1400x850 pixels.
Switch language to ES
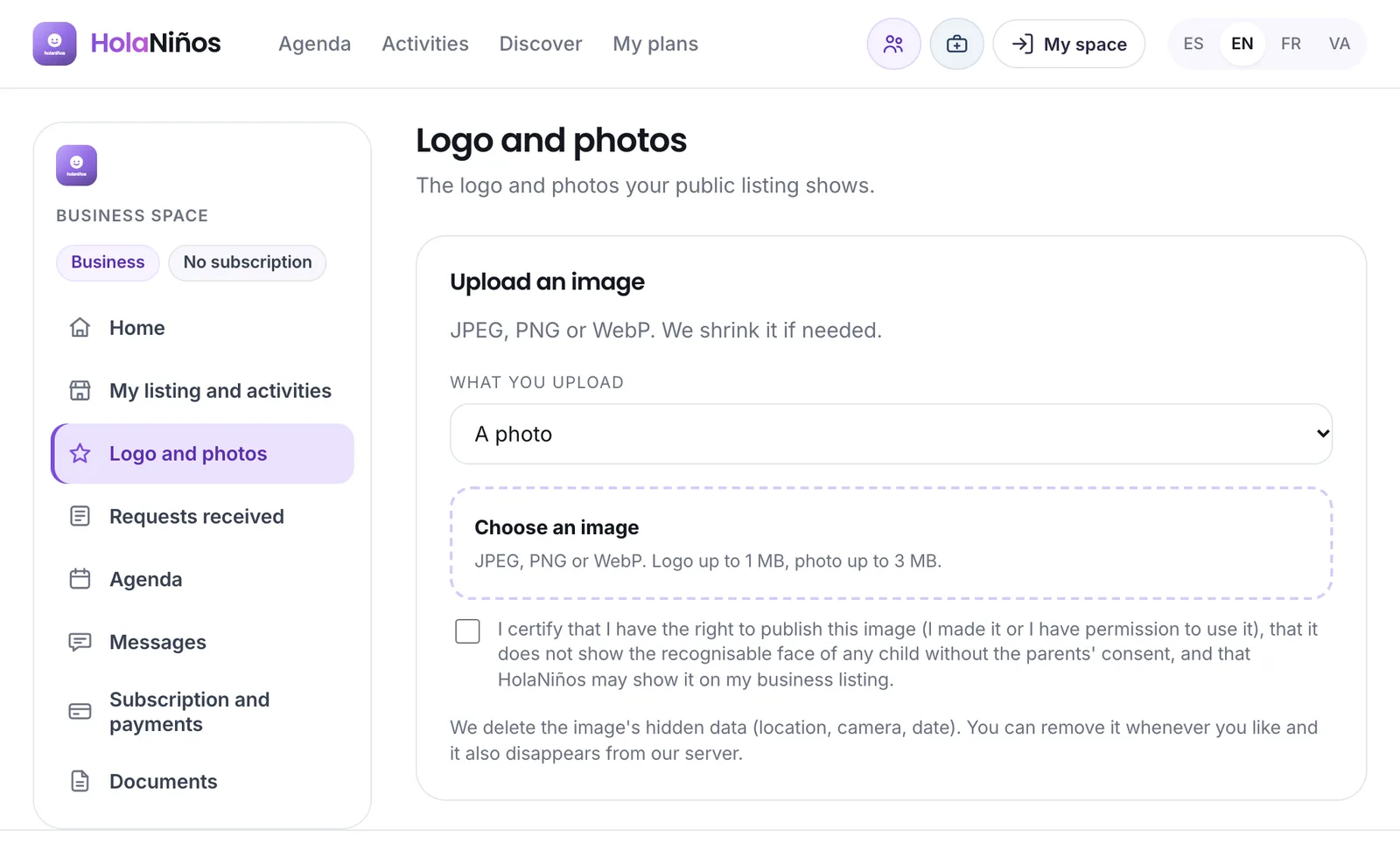1193,44
